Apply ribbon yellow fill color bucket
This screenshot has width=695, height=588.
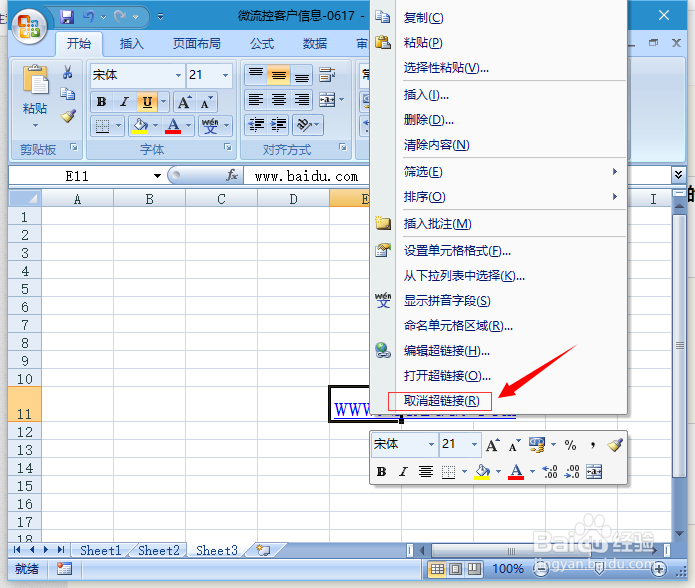tap(141, 126)
